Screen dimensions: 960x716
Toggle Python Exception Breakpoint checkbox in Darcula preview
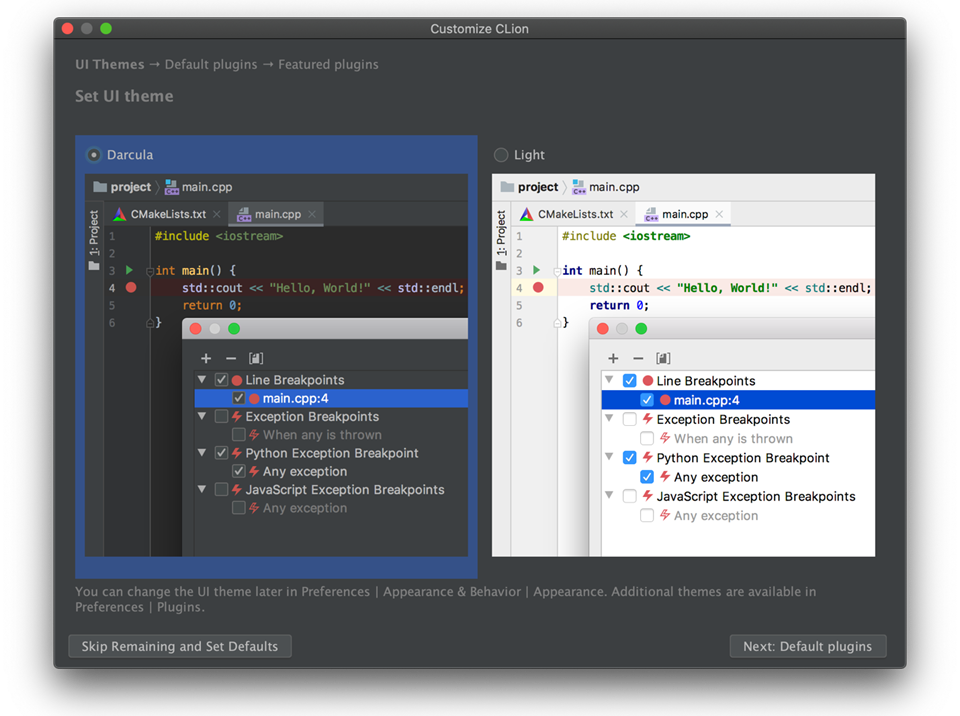pyautogui.click(x=222, y=453)
